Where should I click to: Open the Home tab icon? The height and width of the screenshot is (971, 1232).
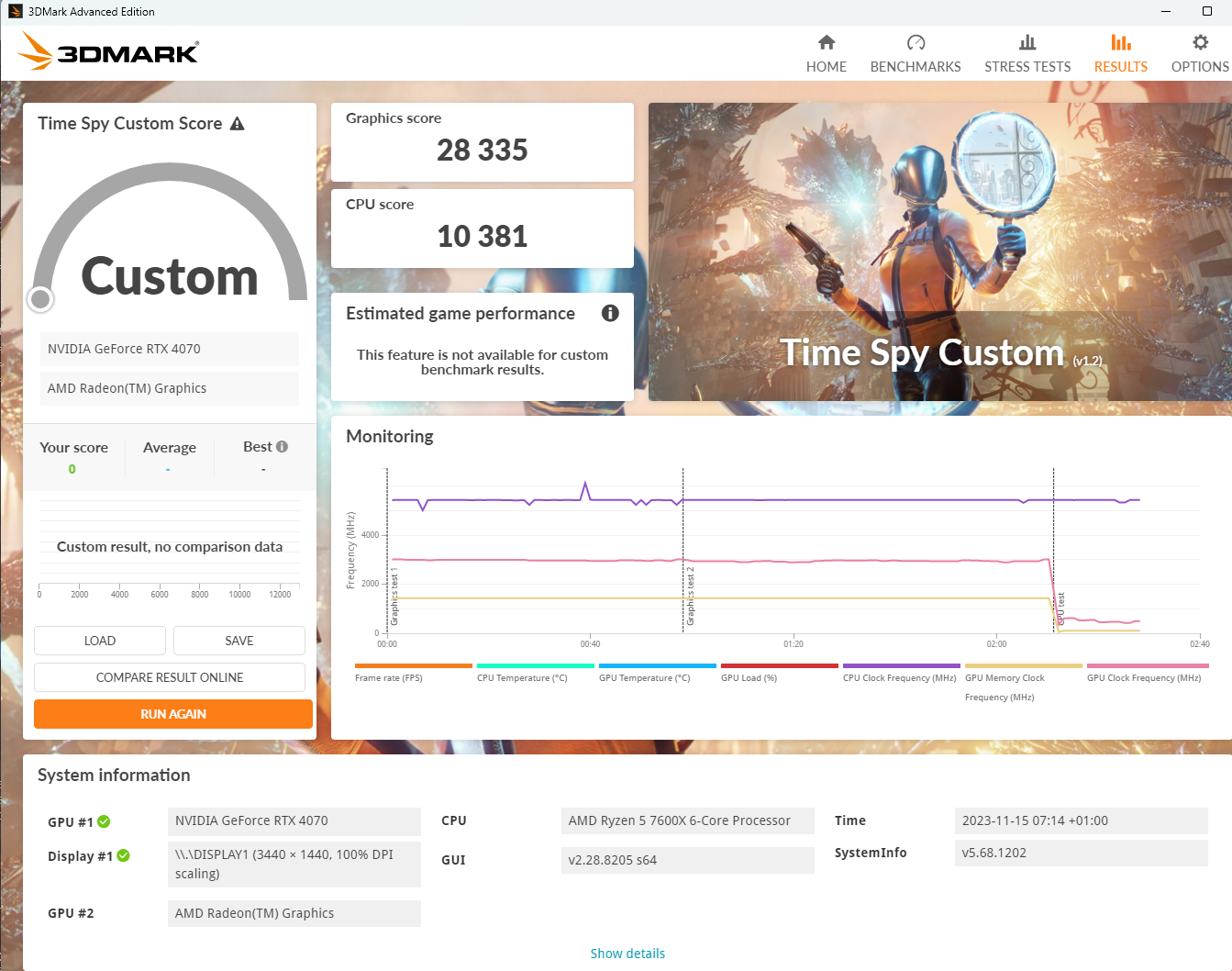tap(827, 42)
